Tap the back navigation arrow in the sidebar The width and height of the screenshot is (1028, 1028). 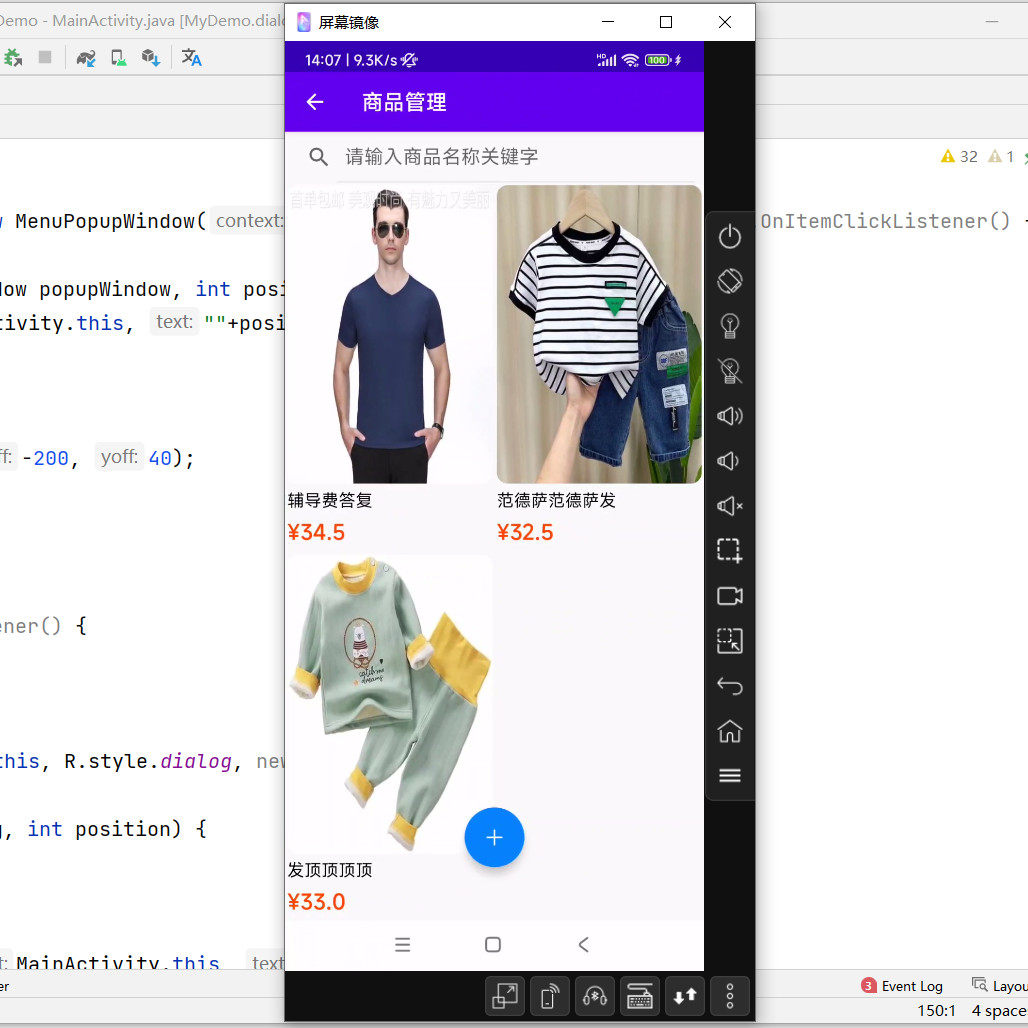coord(730,686)
